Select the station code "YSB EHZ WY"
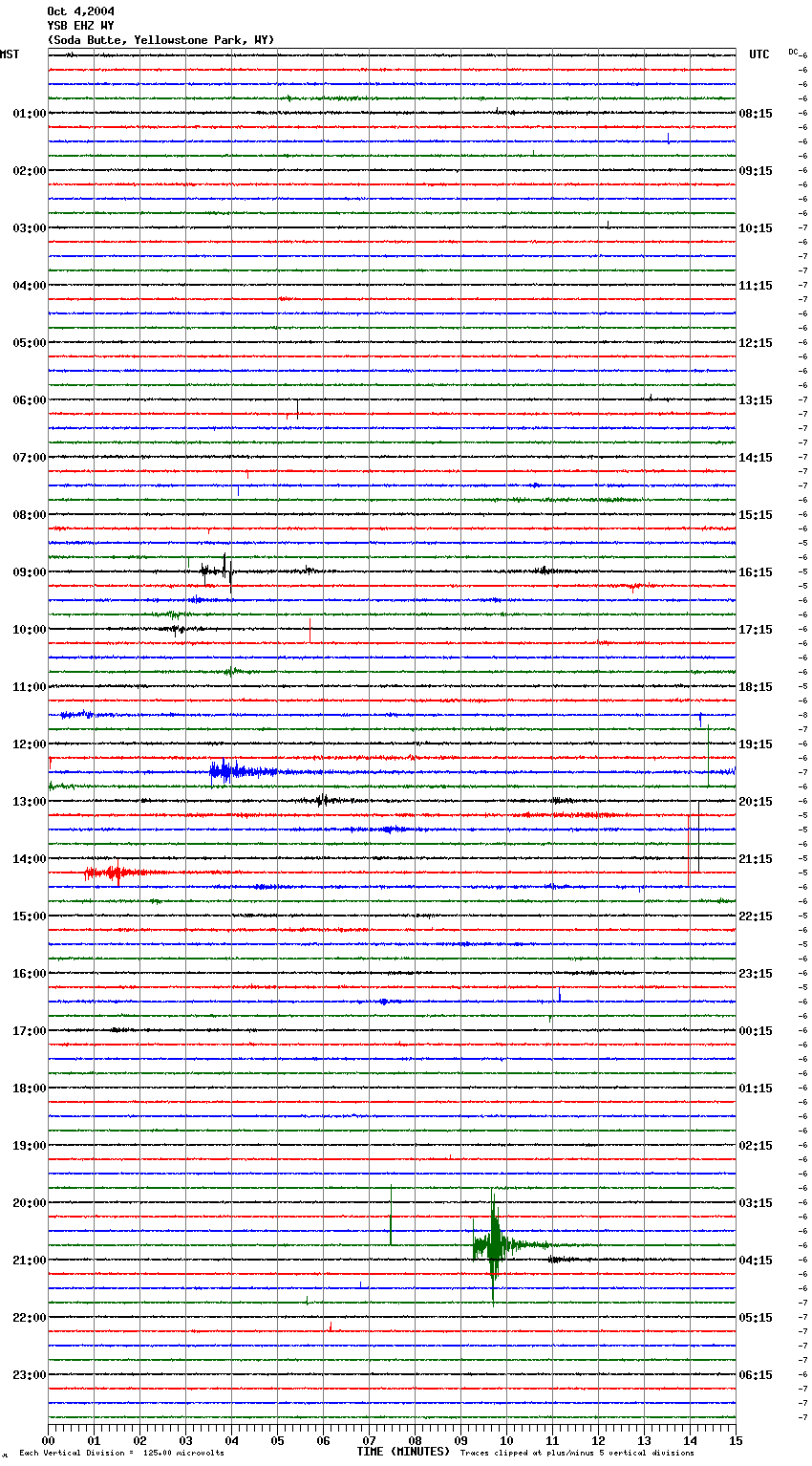Image resolution: width=812 pixels, height=1466 pixels. click(x=80, y=26)
